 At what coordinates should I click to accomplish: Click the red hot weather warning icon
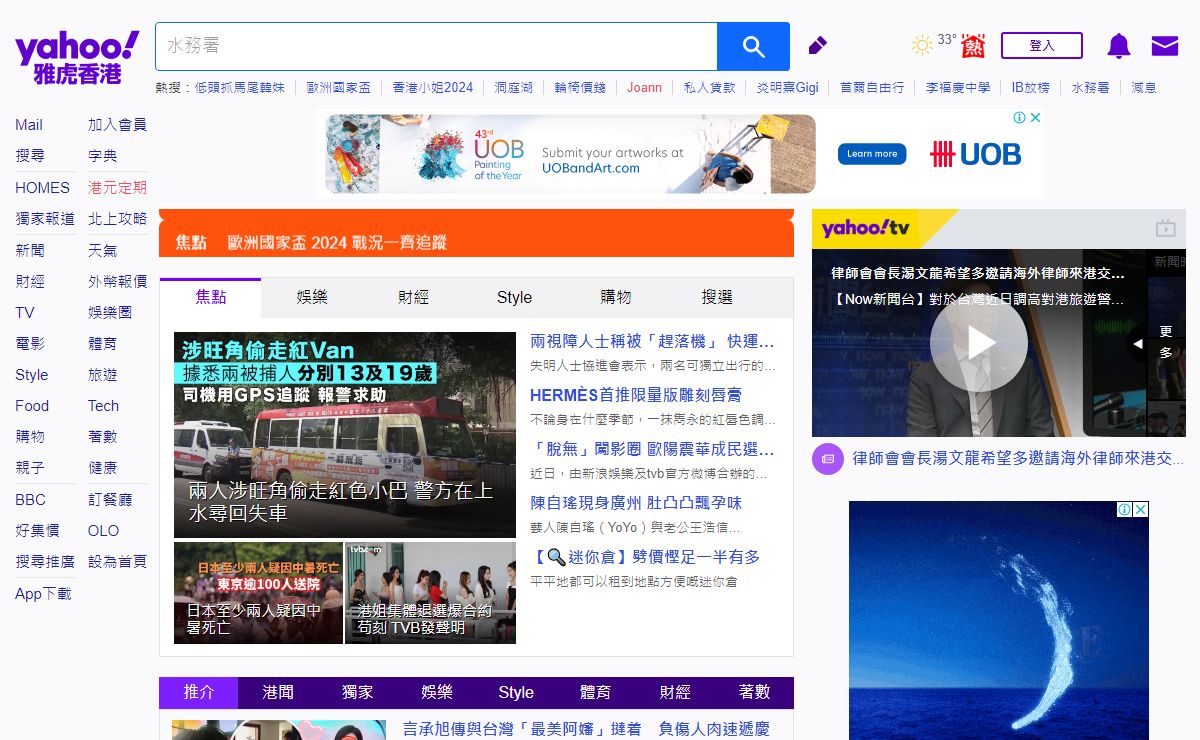click(x=973, y=46)
